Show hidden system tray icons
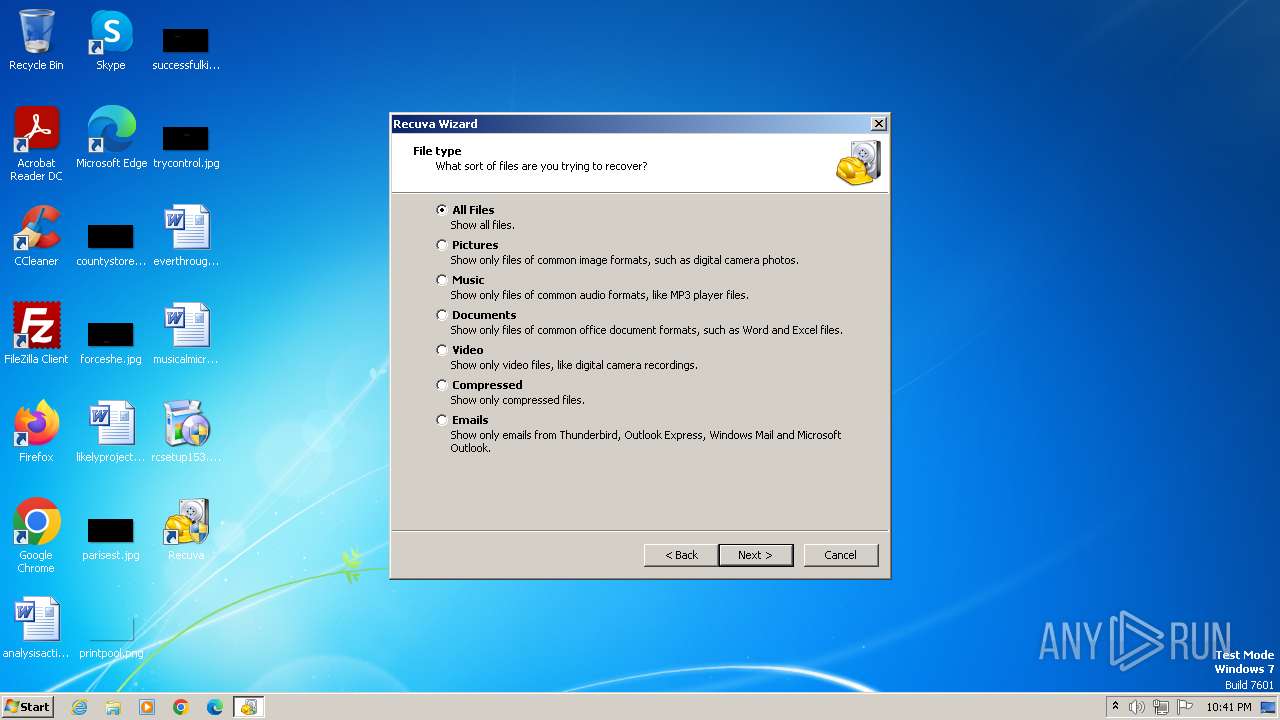 tap(1116, 707)
